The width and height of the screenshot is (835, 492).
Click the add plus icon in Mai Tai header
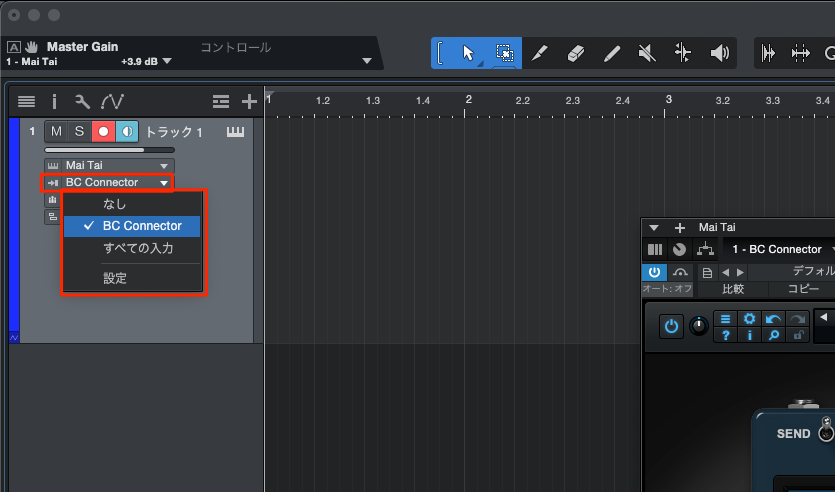[680, 228]
